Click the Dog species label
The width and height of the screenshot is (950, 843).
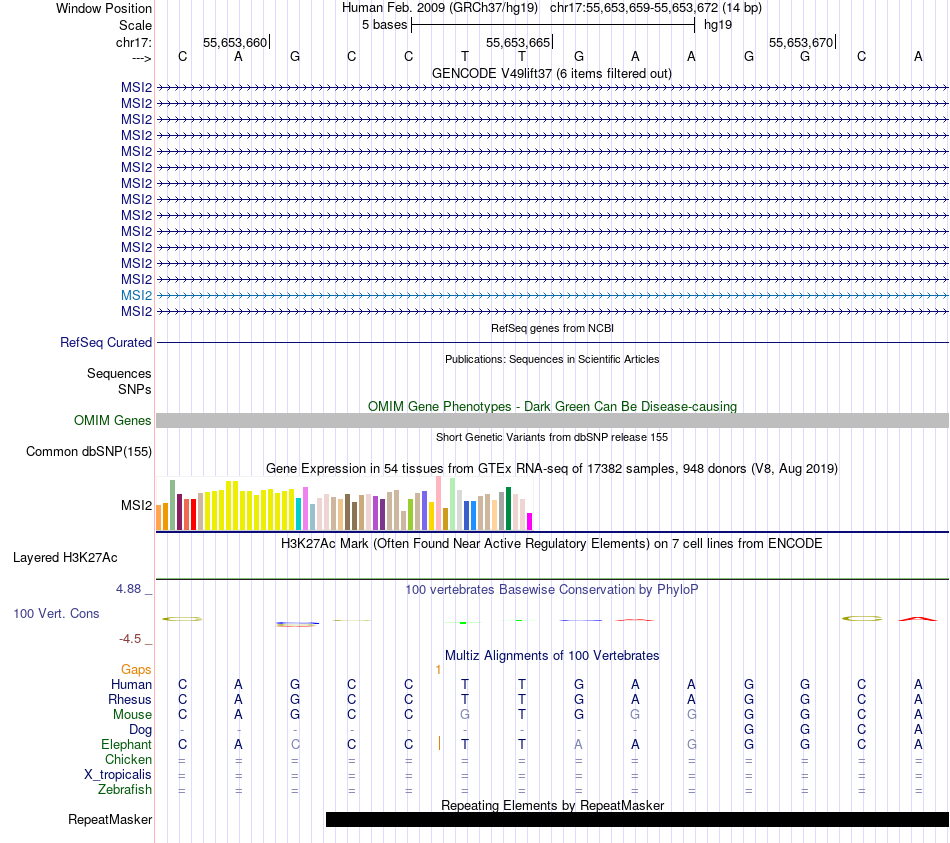coord(140,730)
